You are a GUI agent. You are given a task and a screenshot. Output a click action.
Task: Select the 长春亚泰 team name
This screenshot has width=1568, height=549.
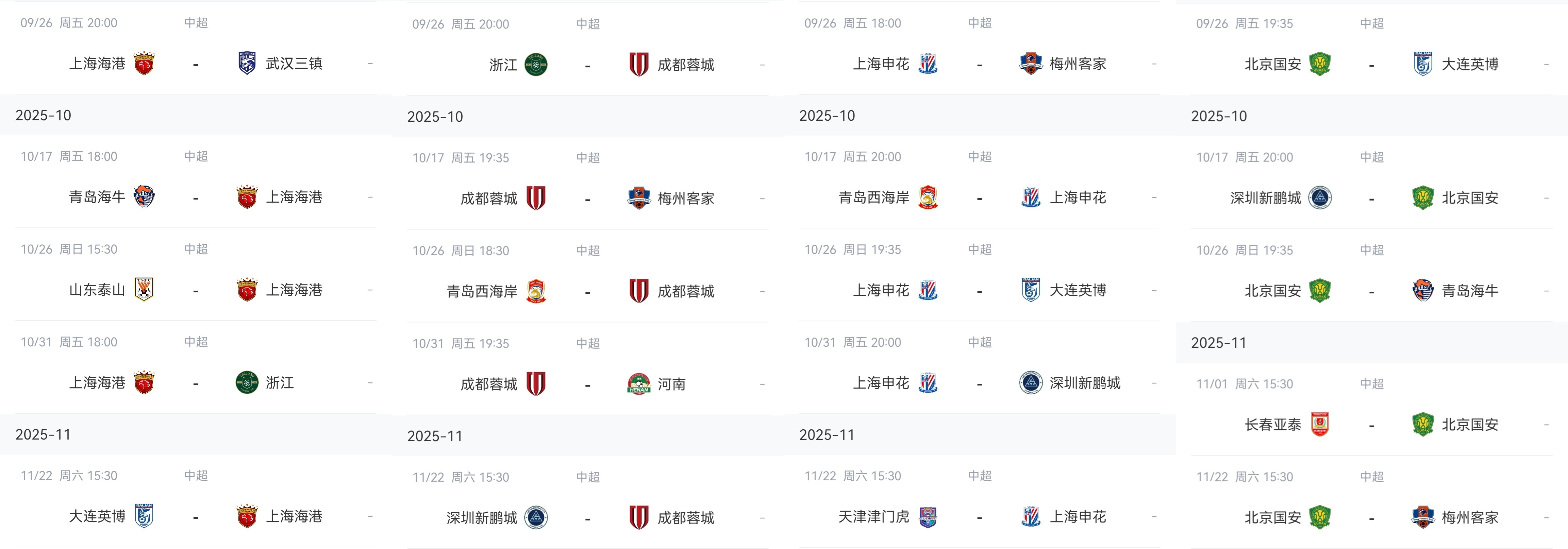(1272, 424)
